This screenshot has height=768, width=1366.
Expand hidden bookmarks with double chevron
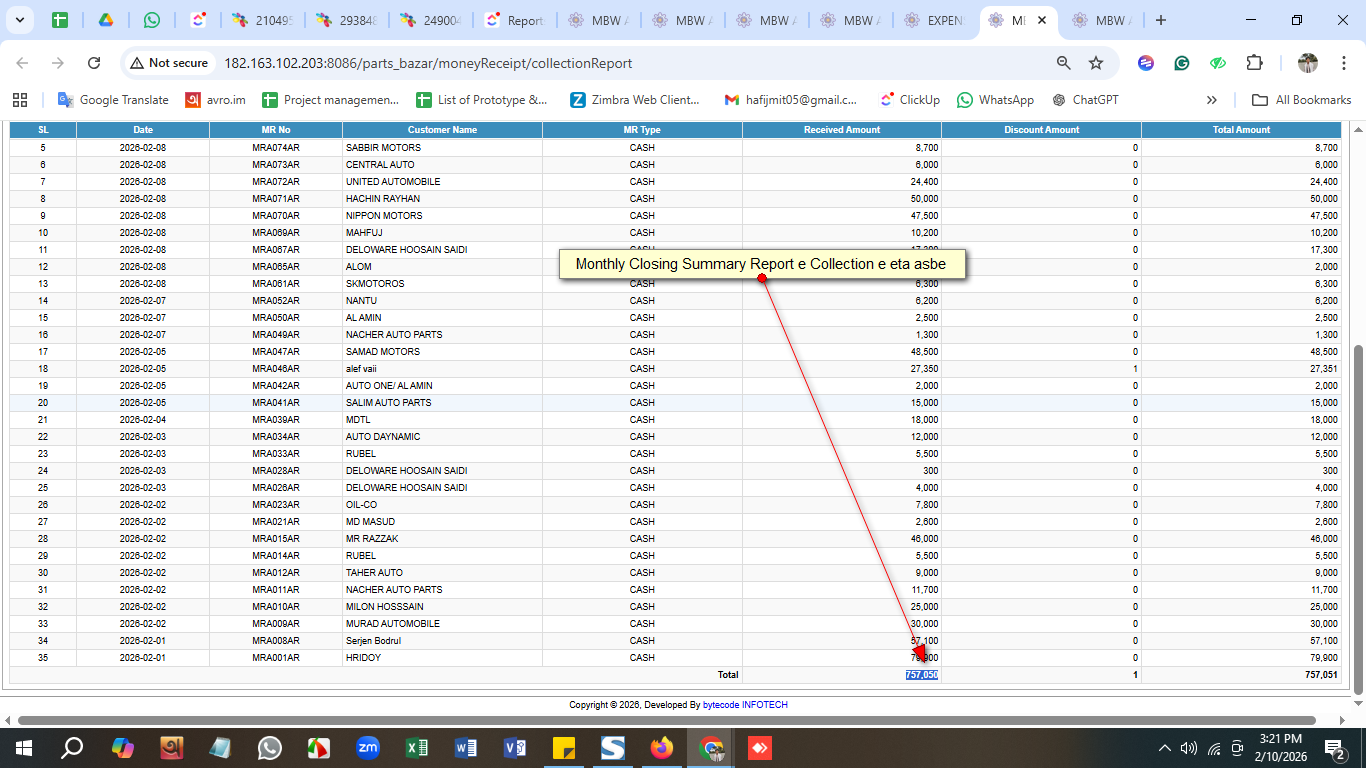[1212, 100]
